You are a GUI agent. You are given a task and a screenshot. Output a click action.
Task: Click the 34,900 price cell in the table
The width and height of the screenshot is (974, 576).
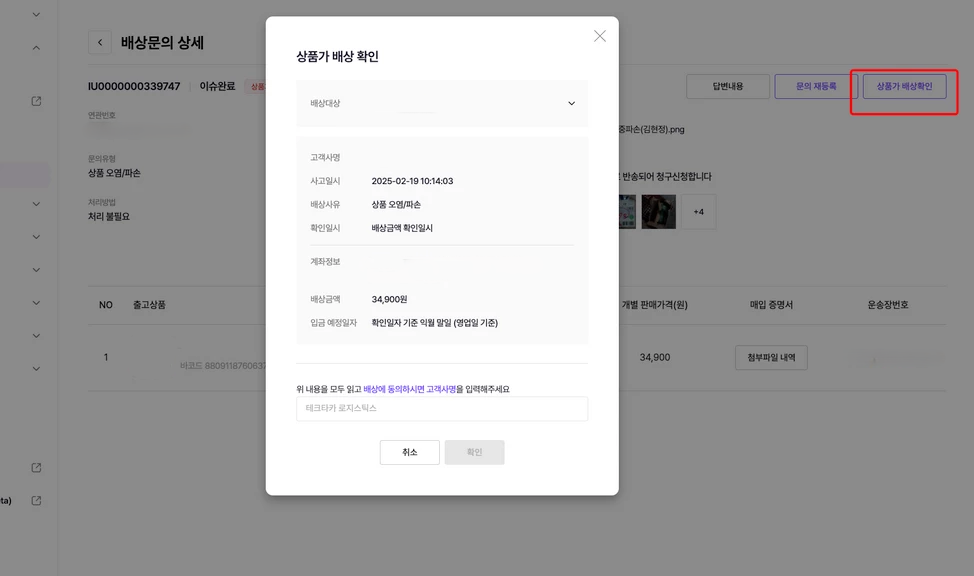tap(655, 357)
